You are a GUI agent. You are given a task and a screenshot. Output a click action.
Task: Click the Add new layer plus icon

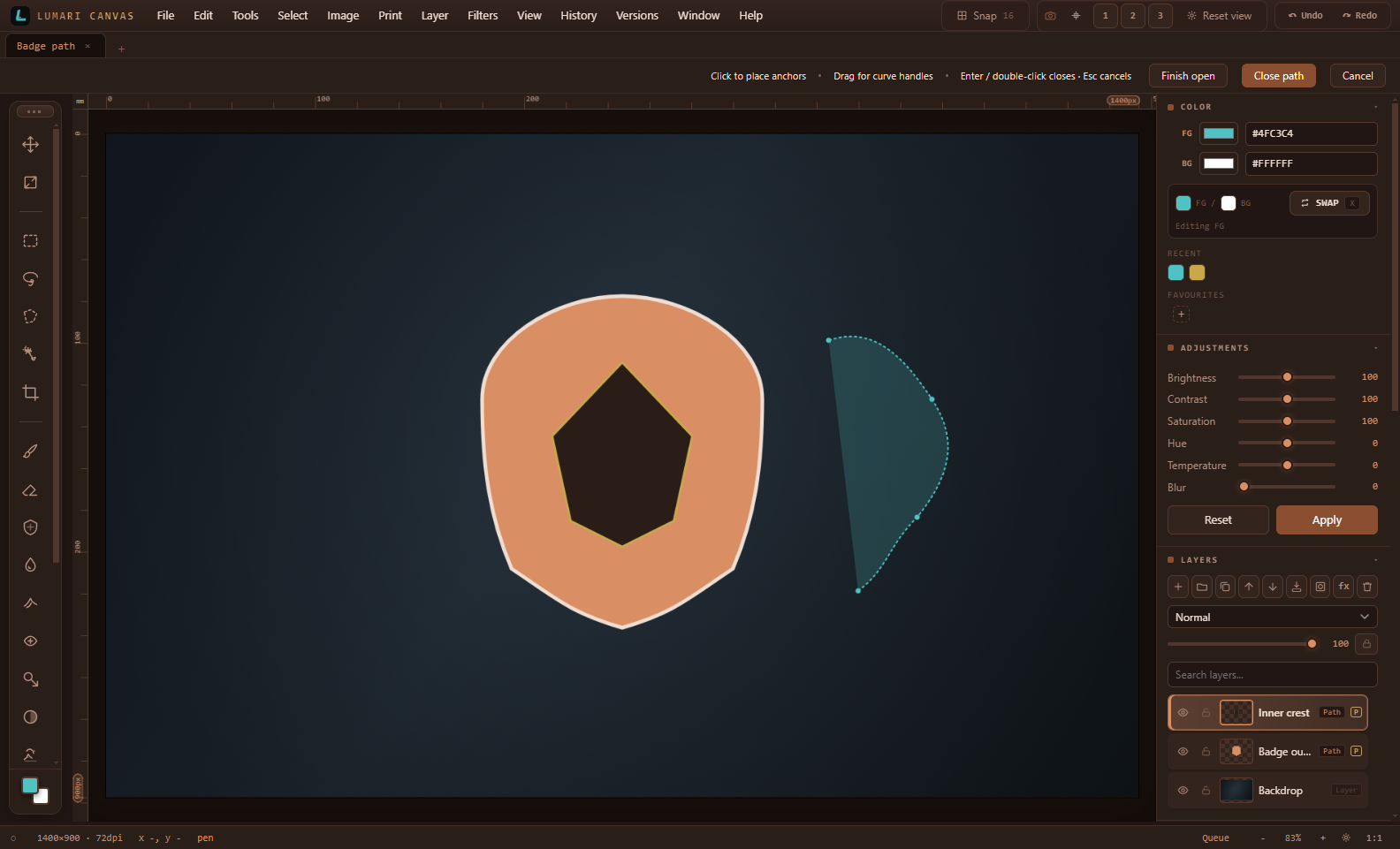coord(1178,587)
